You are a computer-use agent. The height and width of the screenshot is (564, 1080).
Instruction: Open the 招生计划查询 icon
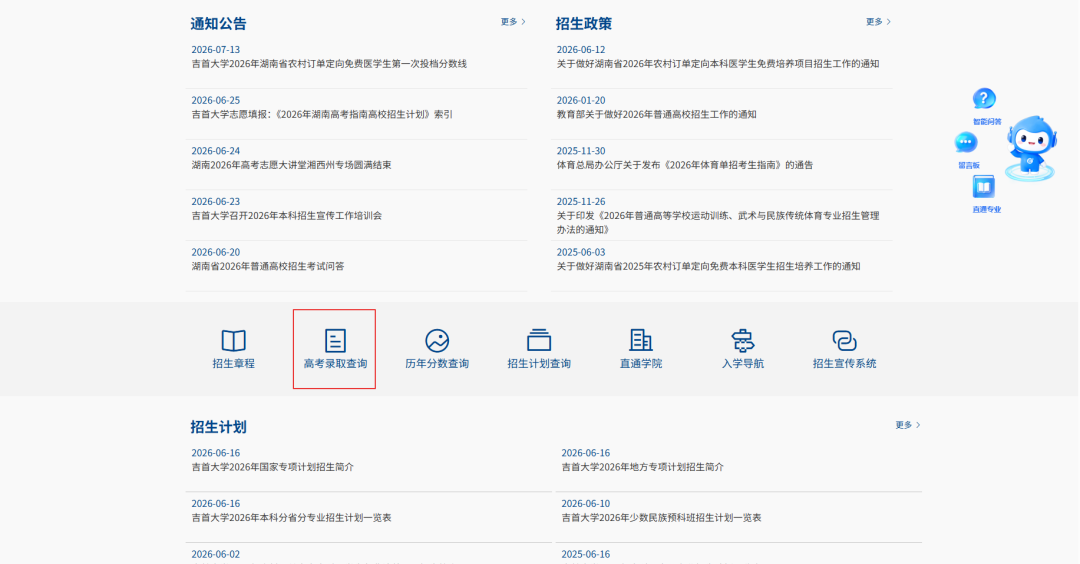coord(539,340)
